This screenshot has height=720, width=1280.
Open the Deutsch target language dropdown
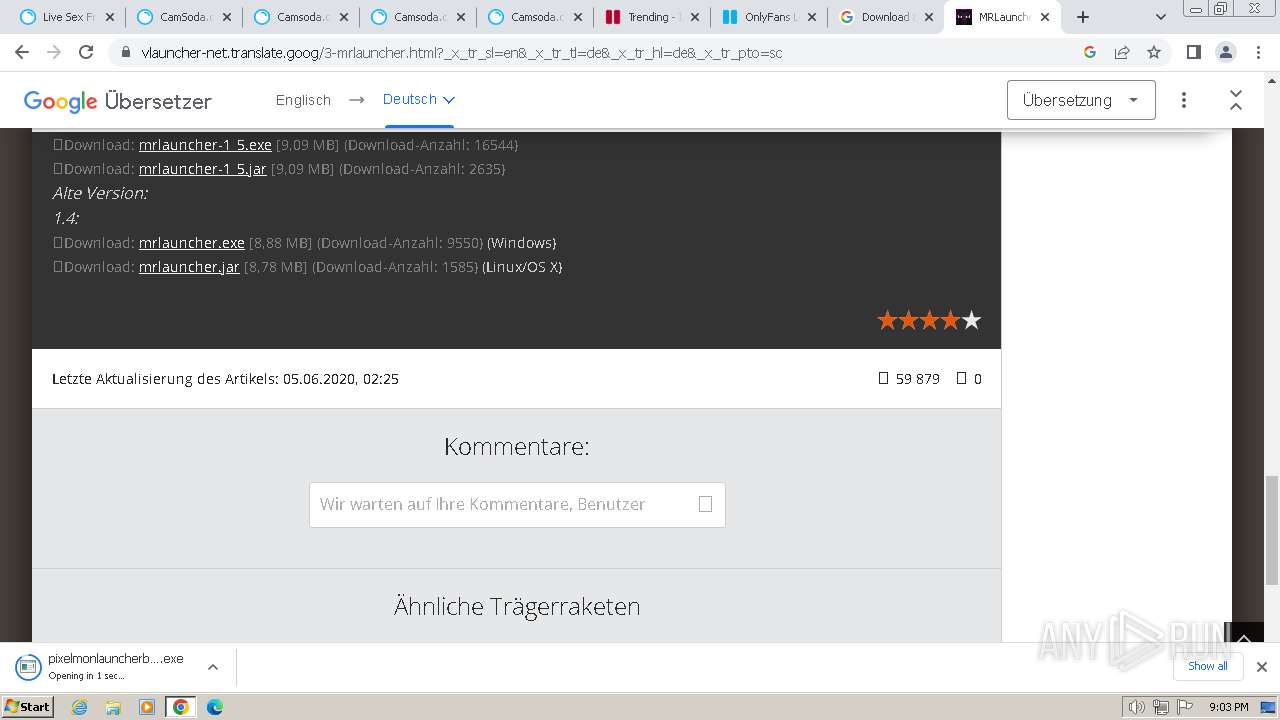point(419,99)
